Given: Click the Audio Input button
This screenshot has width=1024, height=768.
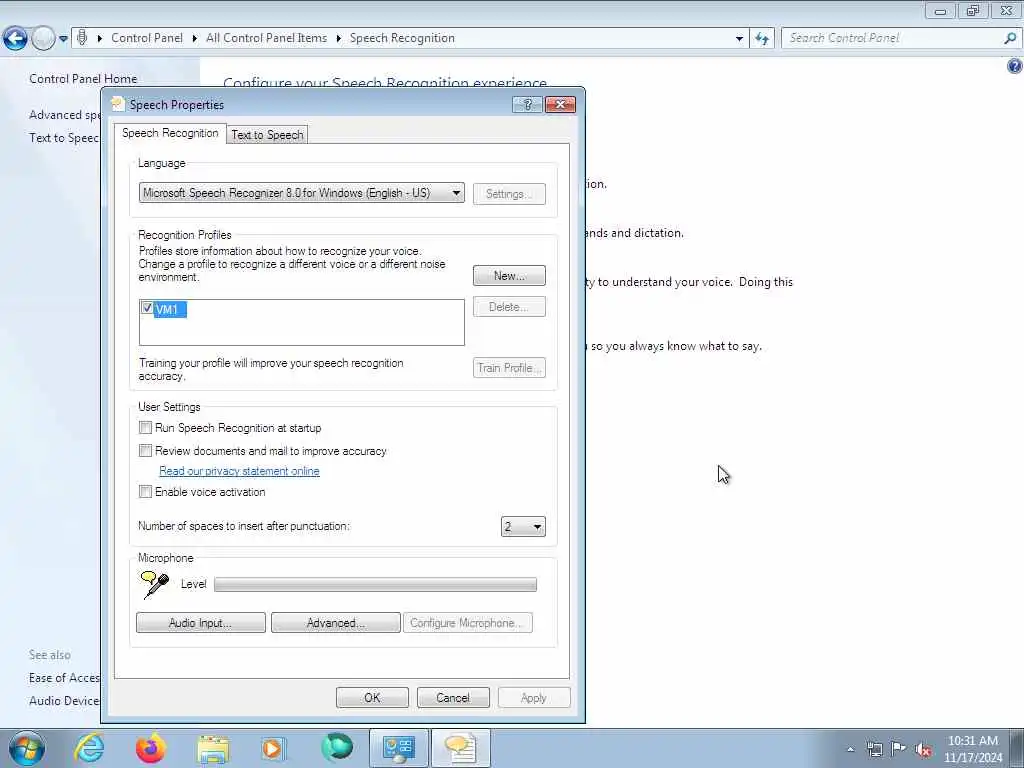Looking at the screenshot, I should [x=200, y=623].
